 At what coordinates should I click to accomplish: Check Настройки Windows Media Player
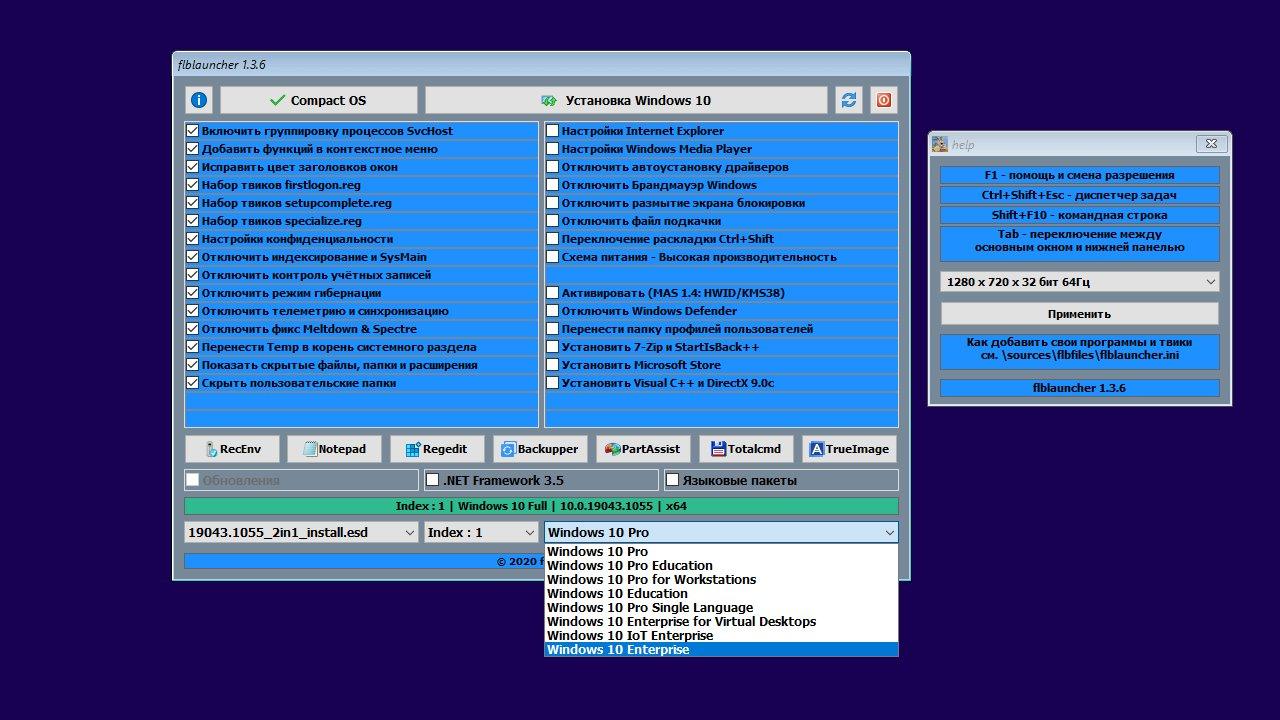552,149
